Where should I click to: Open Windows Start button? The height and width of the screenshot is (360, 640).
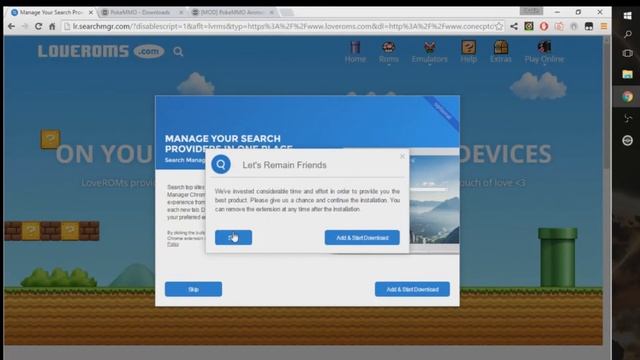[627, 16]
